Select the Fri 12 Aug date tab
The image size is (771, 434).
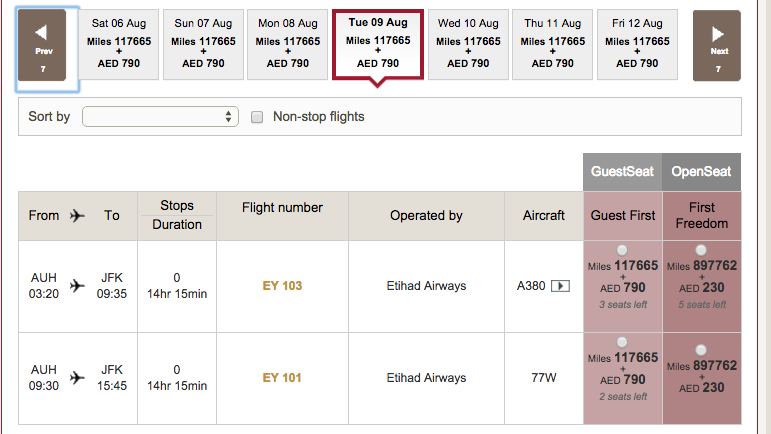(637, 44)
